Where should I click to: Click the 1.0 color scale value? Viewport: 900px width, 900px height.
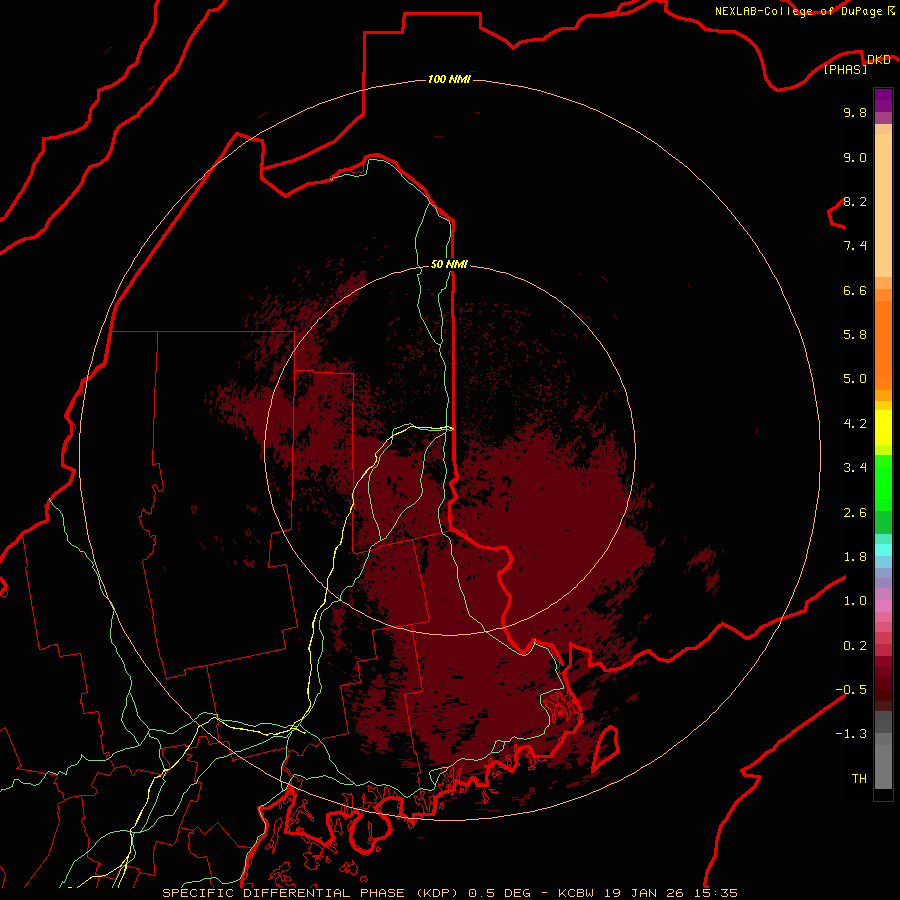point(855,601)
